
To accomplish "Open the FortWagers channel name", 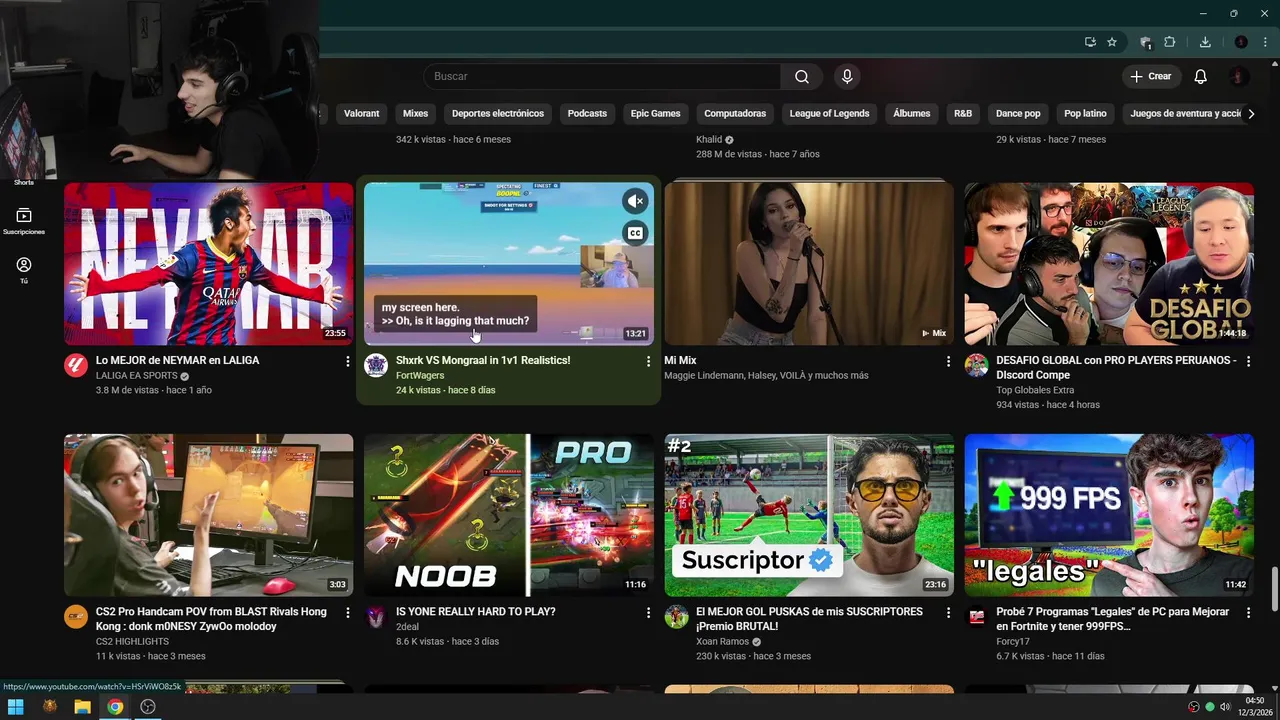I will click(x=420, y=376).
